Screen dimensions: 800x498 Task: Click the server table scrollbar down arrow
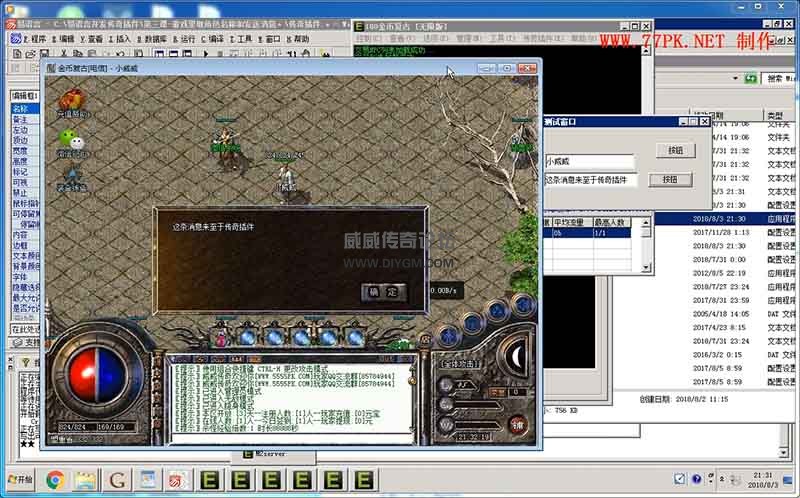pos(646,267)
